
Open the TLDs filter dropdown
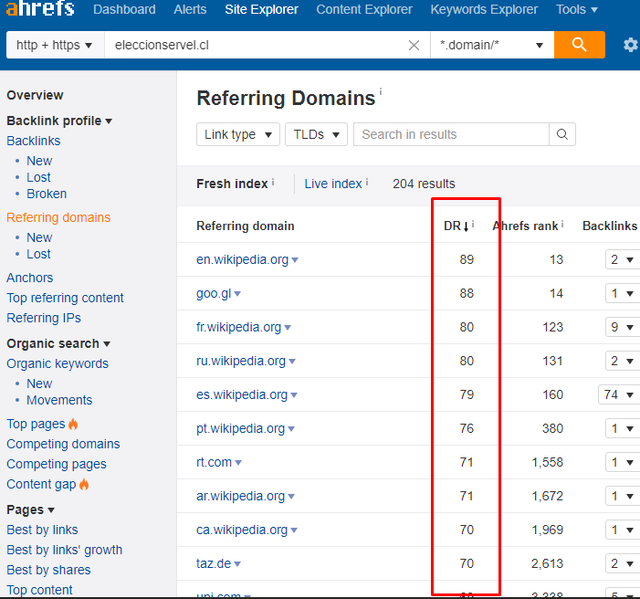coord(316,134)
